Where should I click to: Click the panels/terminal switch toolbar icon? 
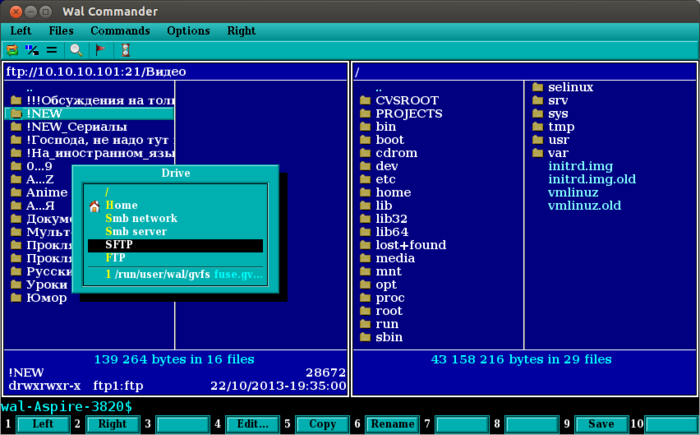coord(32,50)
